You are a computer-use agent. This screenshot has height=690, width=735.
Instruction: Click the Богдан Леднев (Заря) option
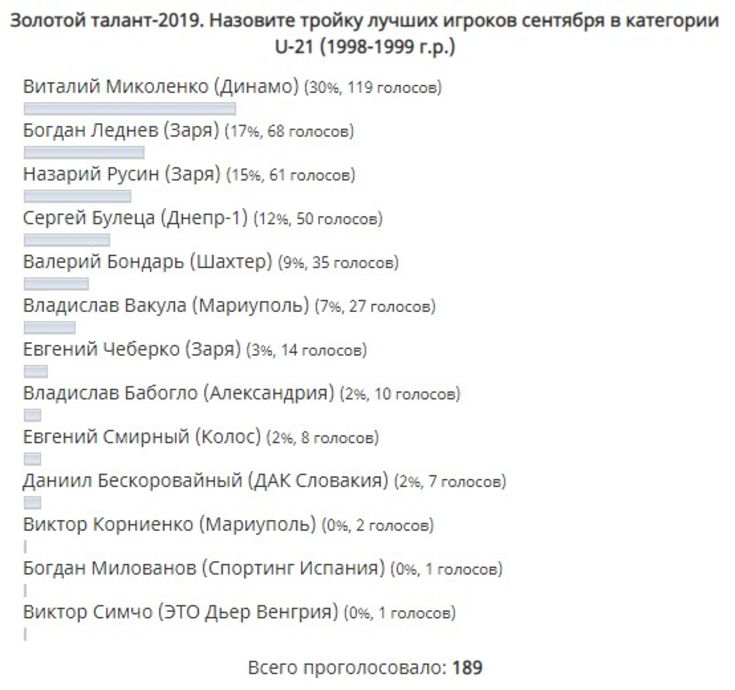click(121, 131)
